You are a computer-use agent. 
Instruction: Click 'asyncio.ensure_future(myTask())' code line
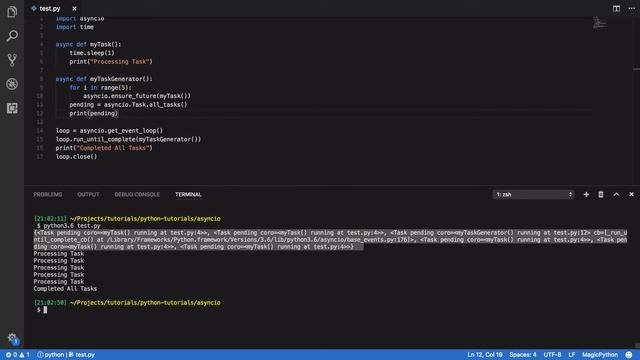[137, 96]
